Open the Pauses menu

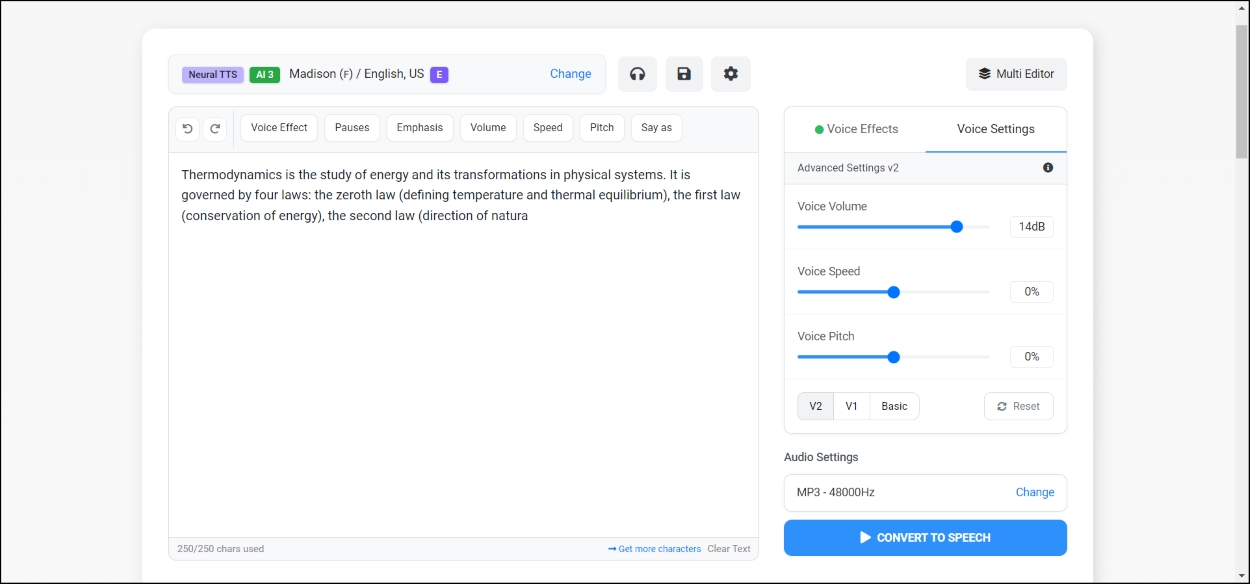point(352,127)
